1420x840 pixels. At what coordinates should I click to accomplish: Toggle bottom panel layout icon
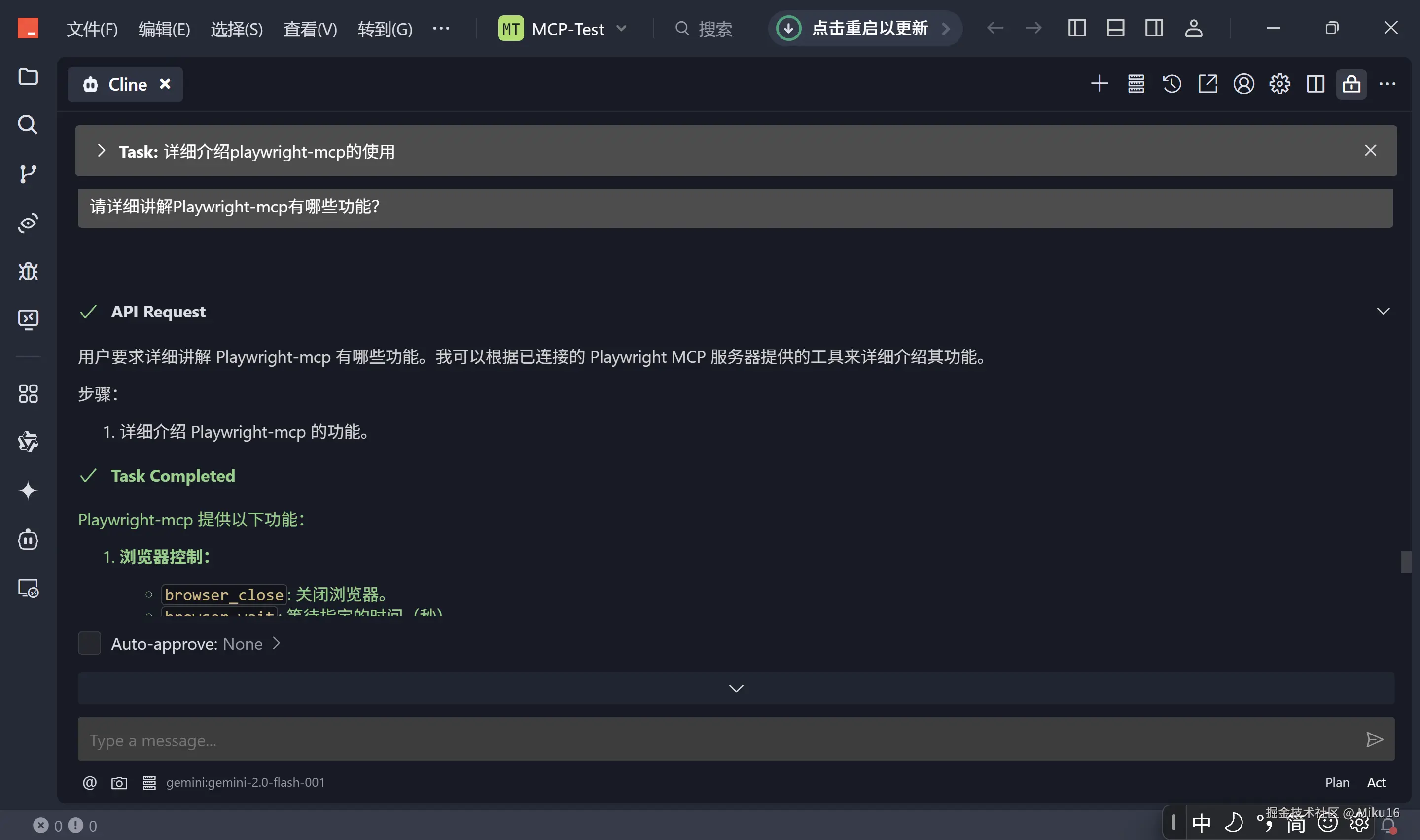click(1115, 28)
